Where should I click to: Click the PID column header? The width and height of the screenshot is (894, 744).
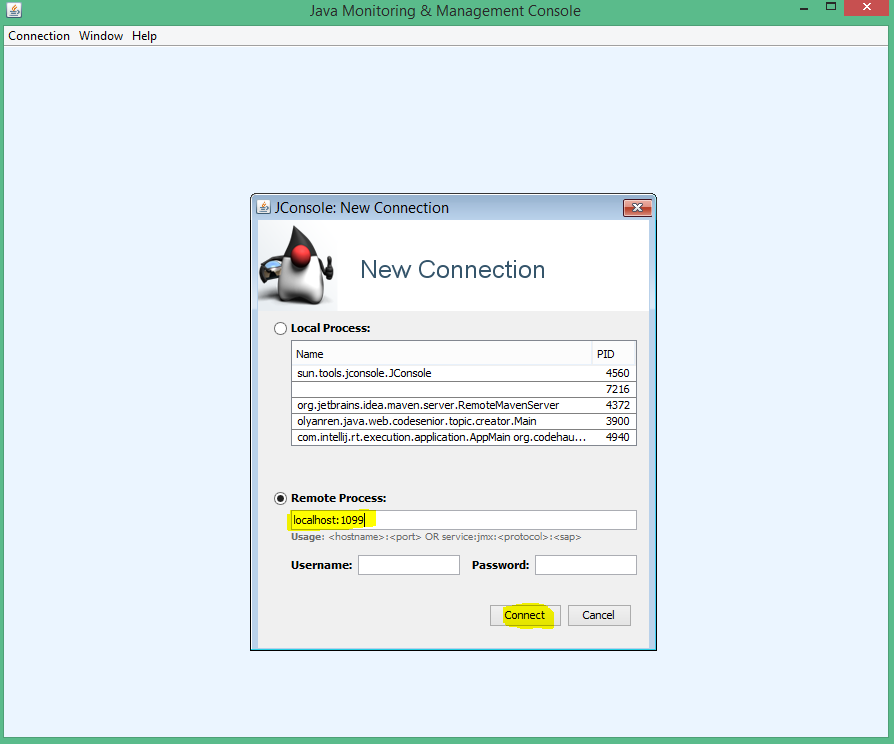[614, 354]
